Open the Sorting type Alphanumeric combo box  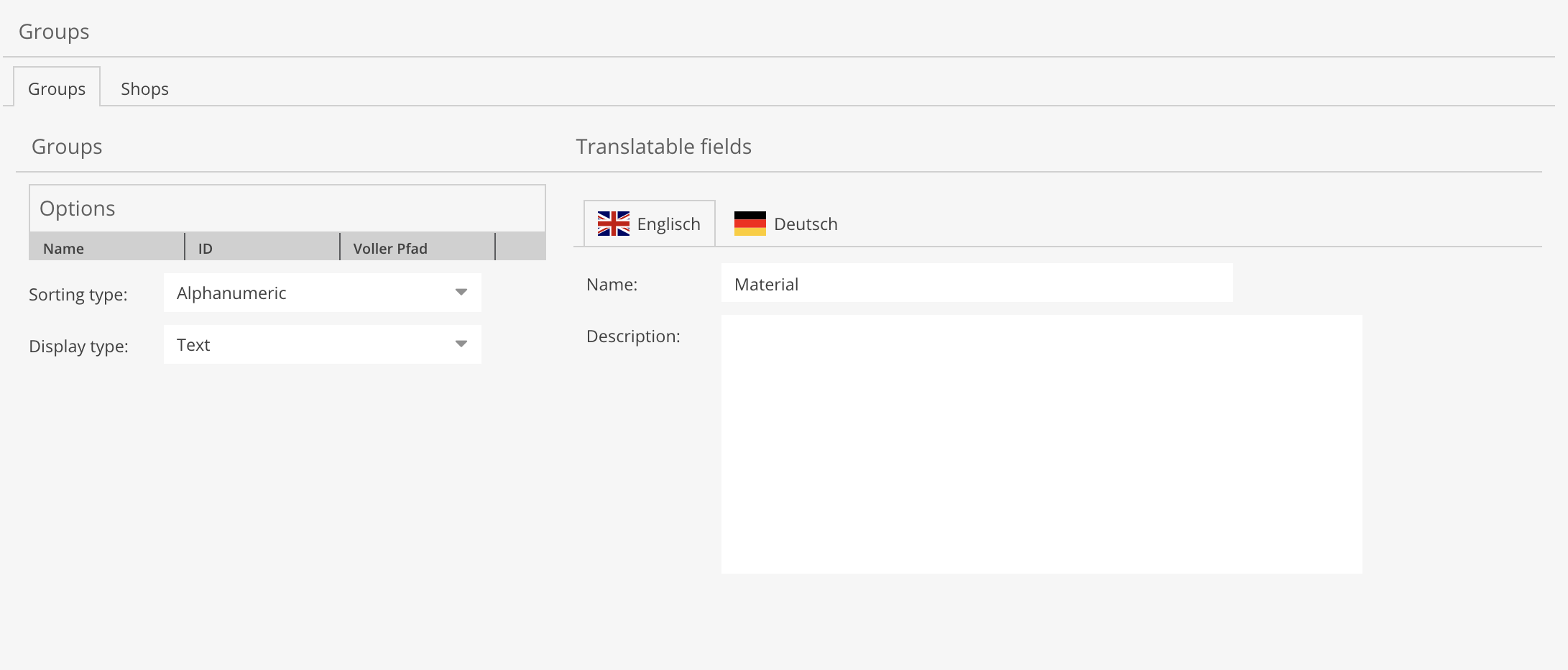click(x=309, y=293)
